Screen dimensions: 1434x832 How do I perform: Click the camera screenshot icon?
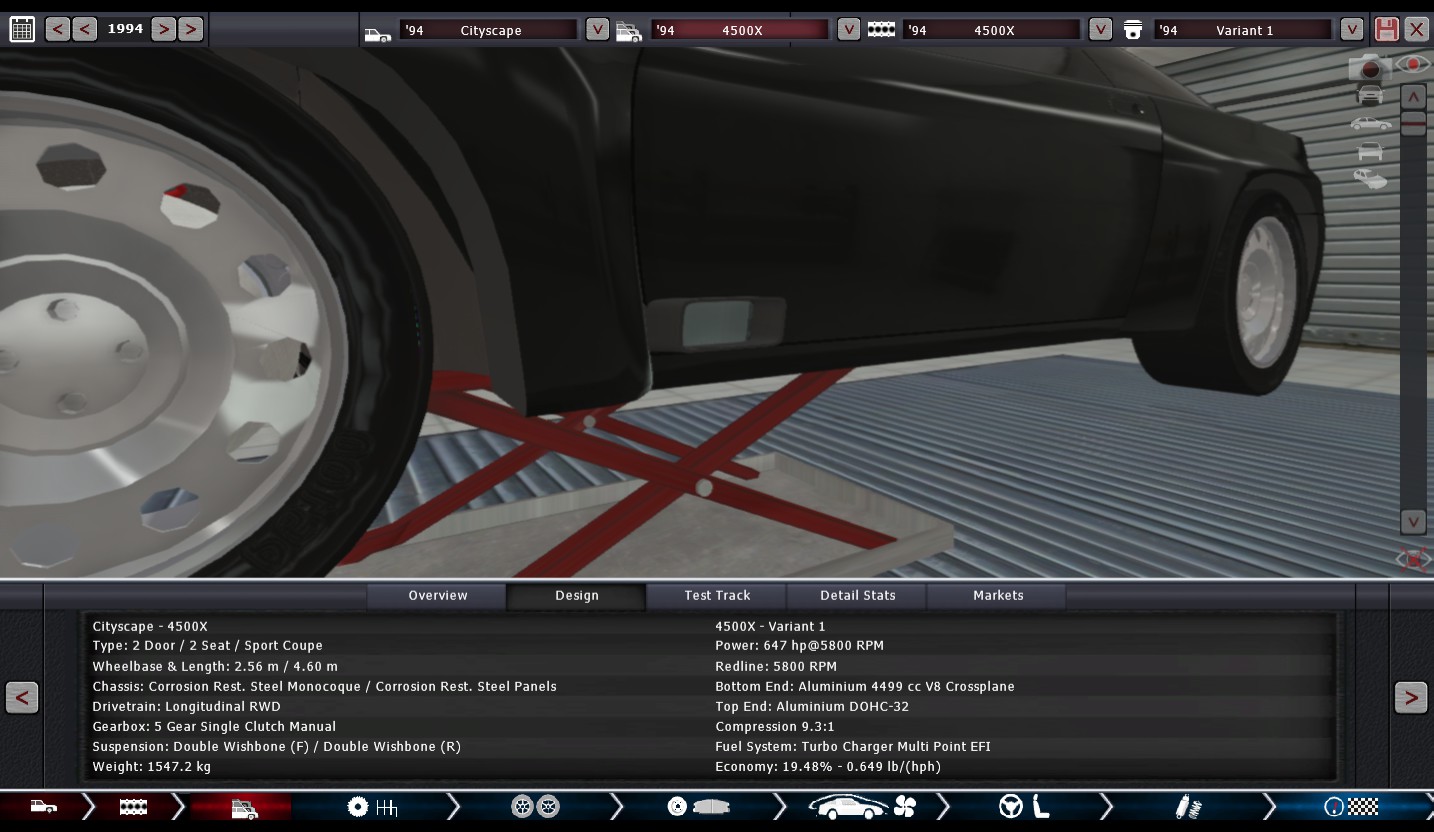tap(1369, 67)
